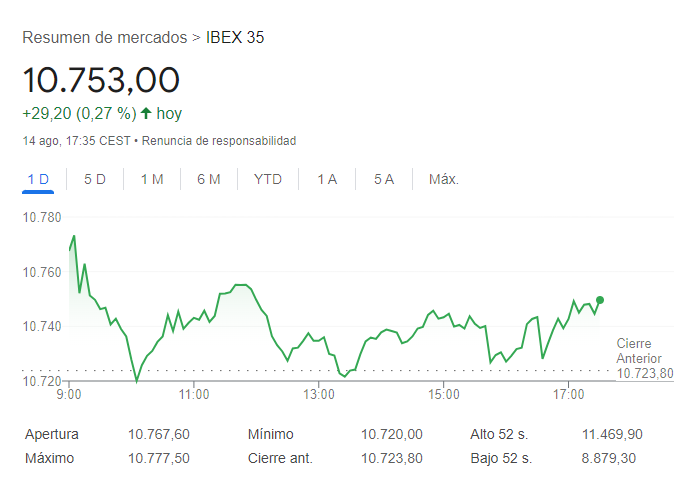The image size is (694, 480).
Task: Click the Apertura value 10.767,60
Action: tap(159, 434)
